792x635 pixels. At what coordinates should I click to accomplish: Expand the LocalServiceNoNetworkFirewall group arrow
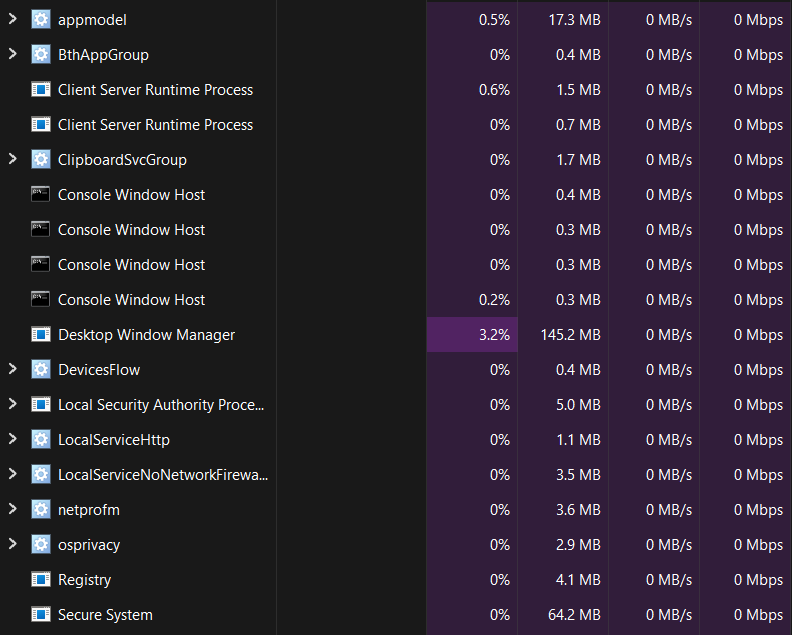point(13,475)
